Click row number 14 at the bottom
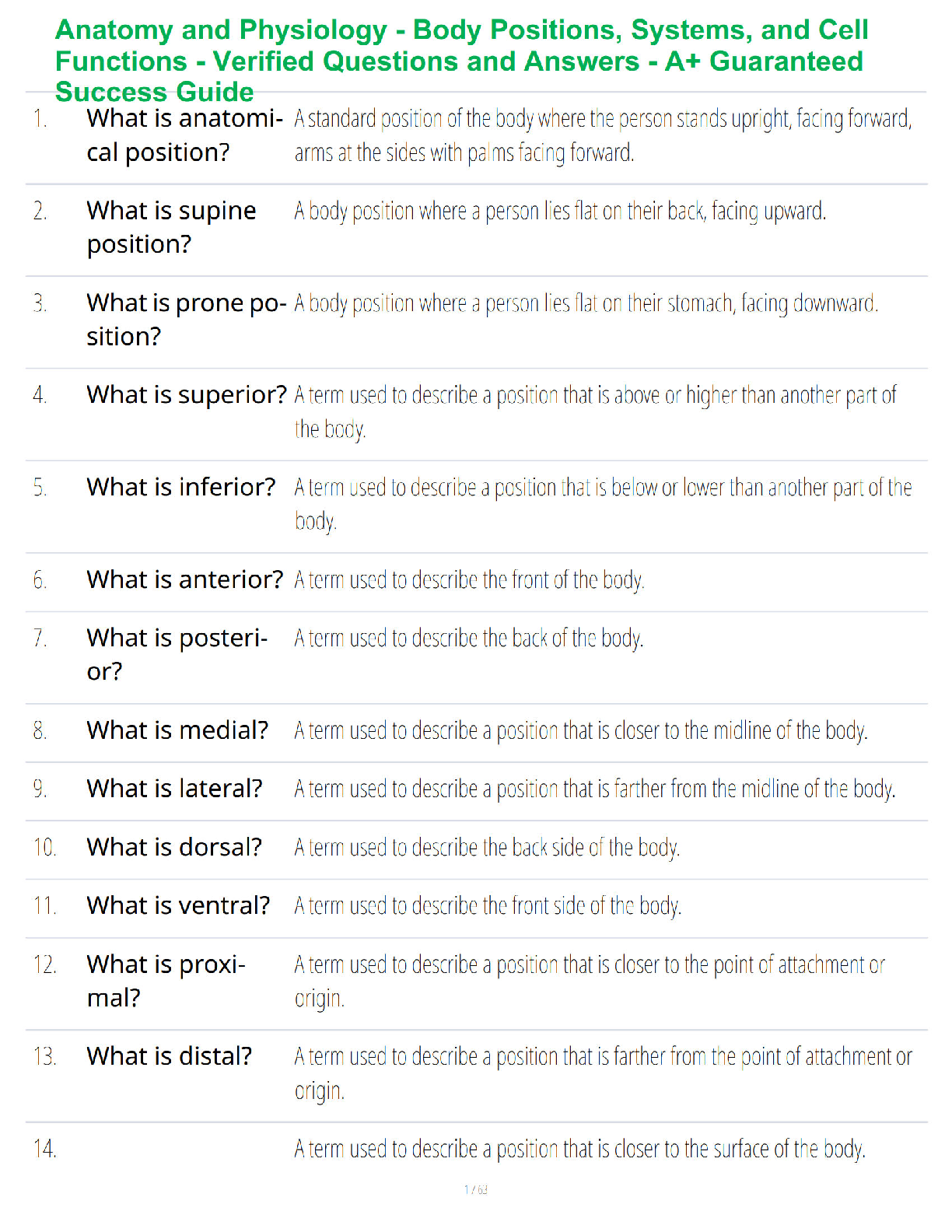This screenshot has width=952, height=1232. 45,1149
